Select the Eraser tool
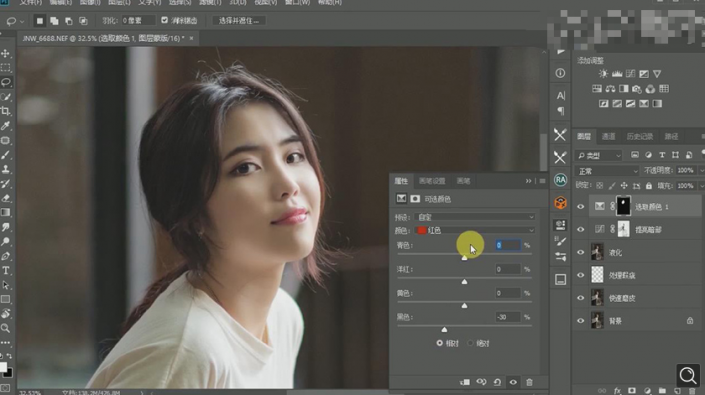The image size is (705, 395). click(x=5, y=198)
